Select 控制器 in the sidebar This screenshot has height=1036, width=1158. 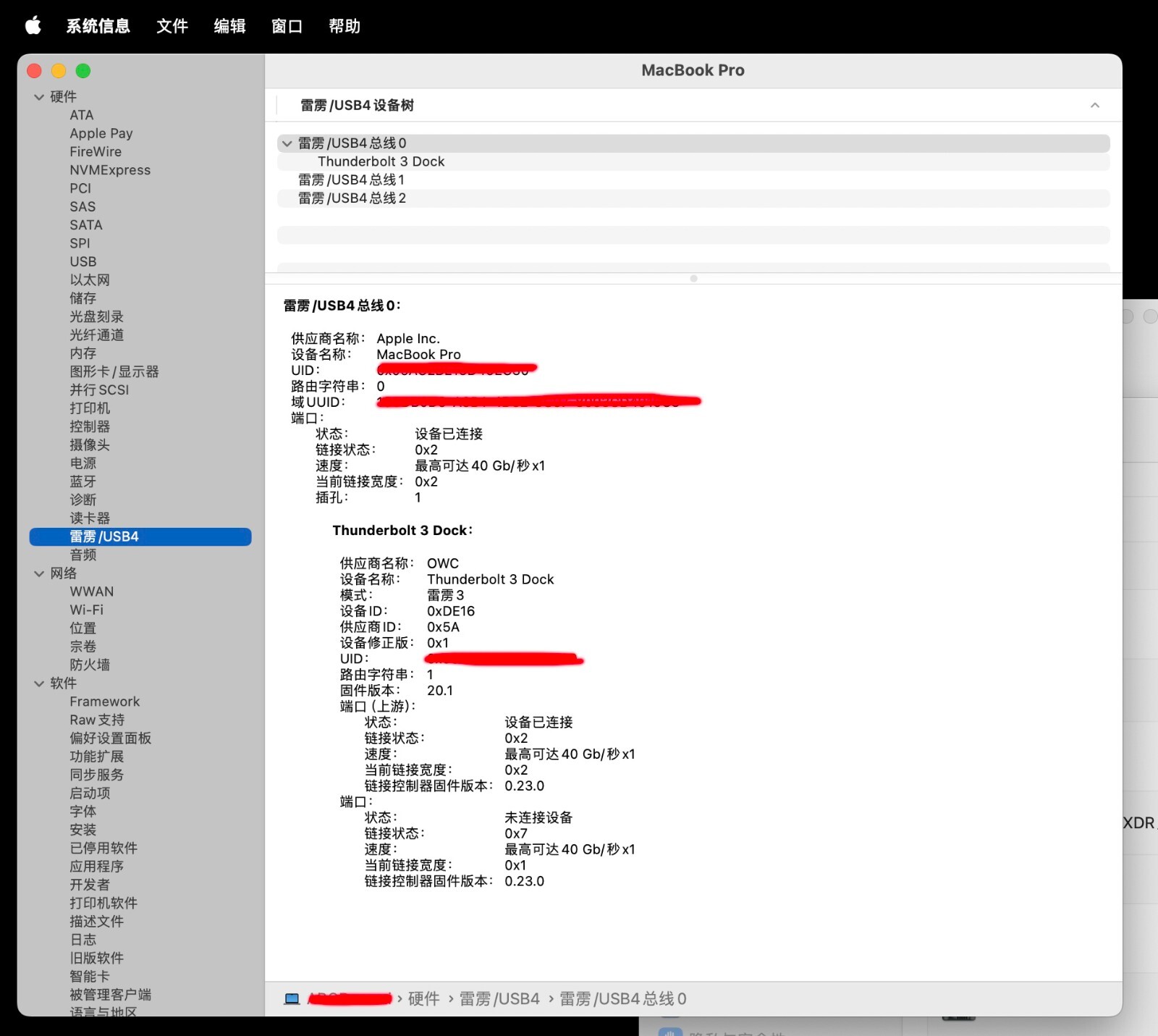point(90,427)
